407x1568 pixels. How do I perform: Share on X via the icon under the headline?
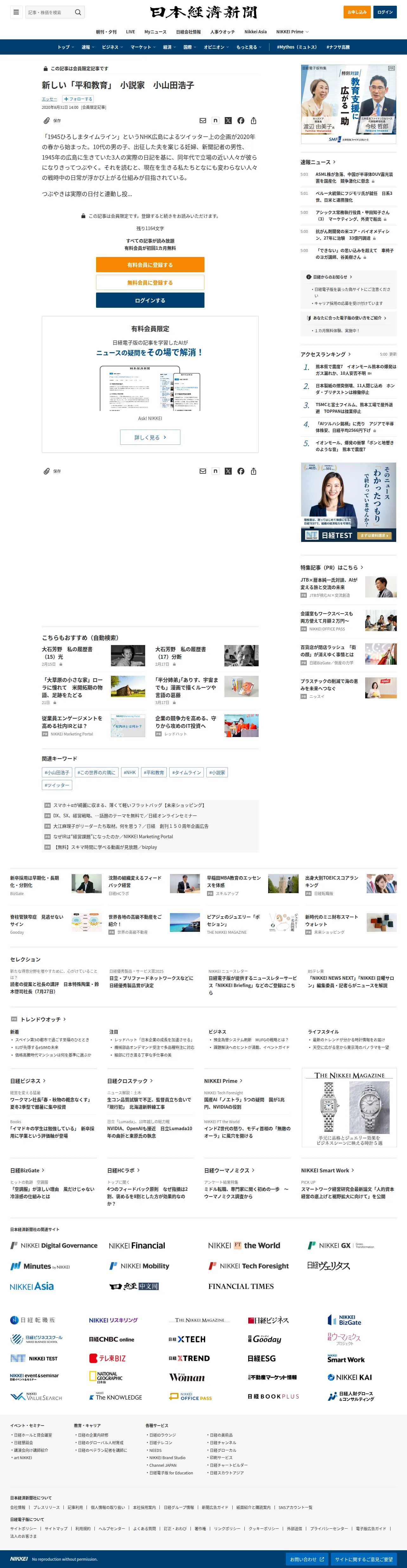click(x=228, y=121)
